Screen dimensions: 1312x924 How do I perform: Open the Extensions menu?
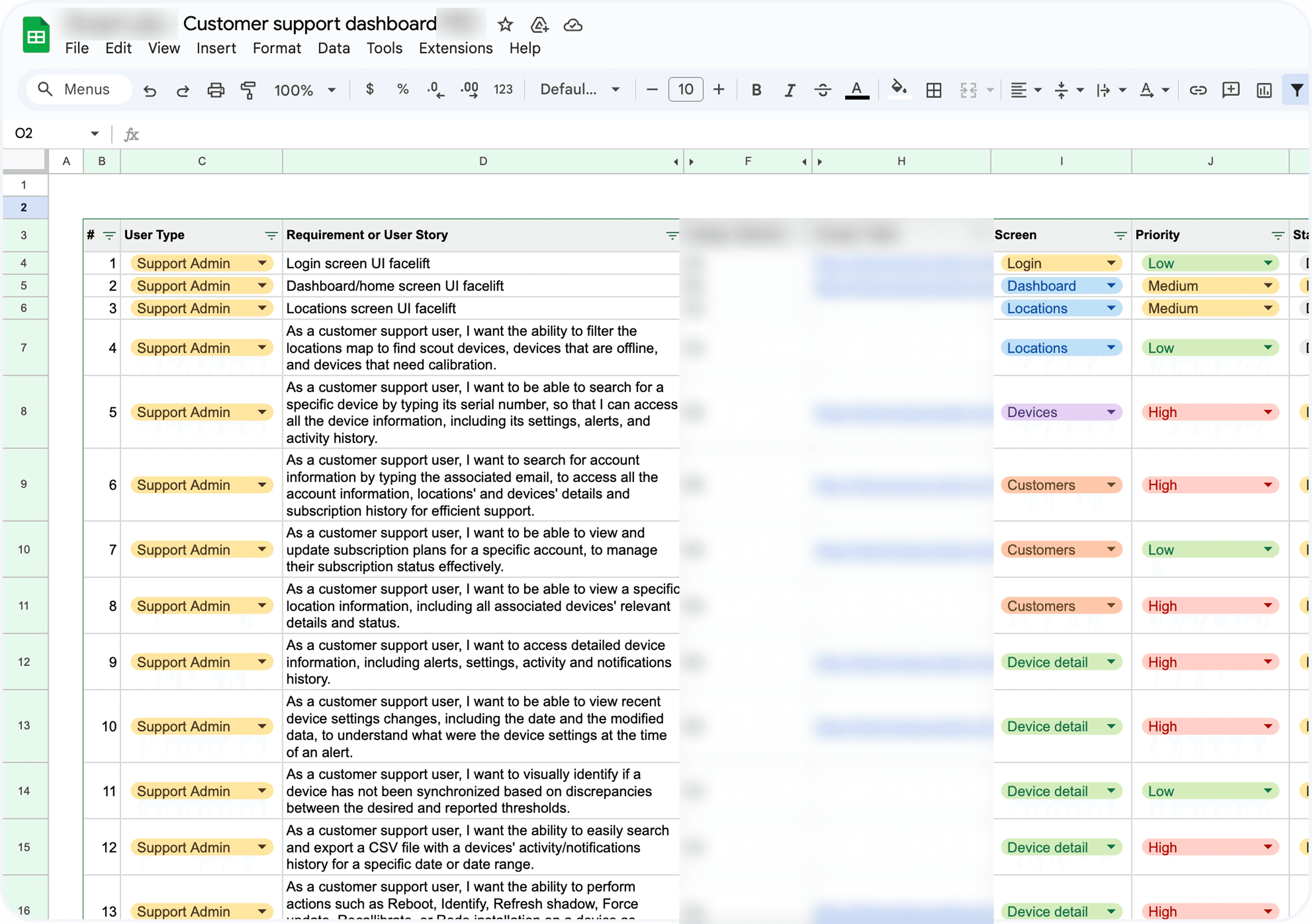coord(455,48)
